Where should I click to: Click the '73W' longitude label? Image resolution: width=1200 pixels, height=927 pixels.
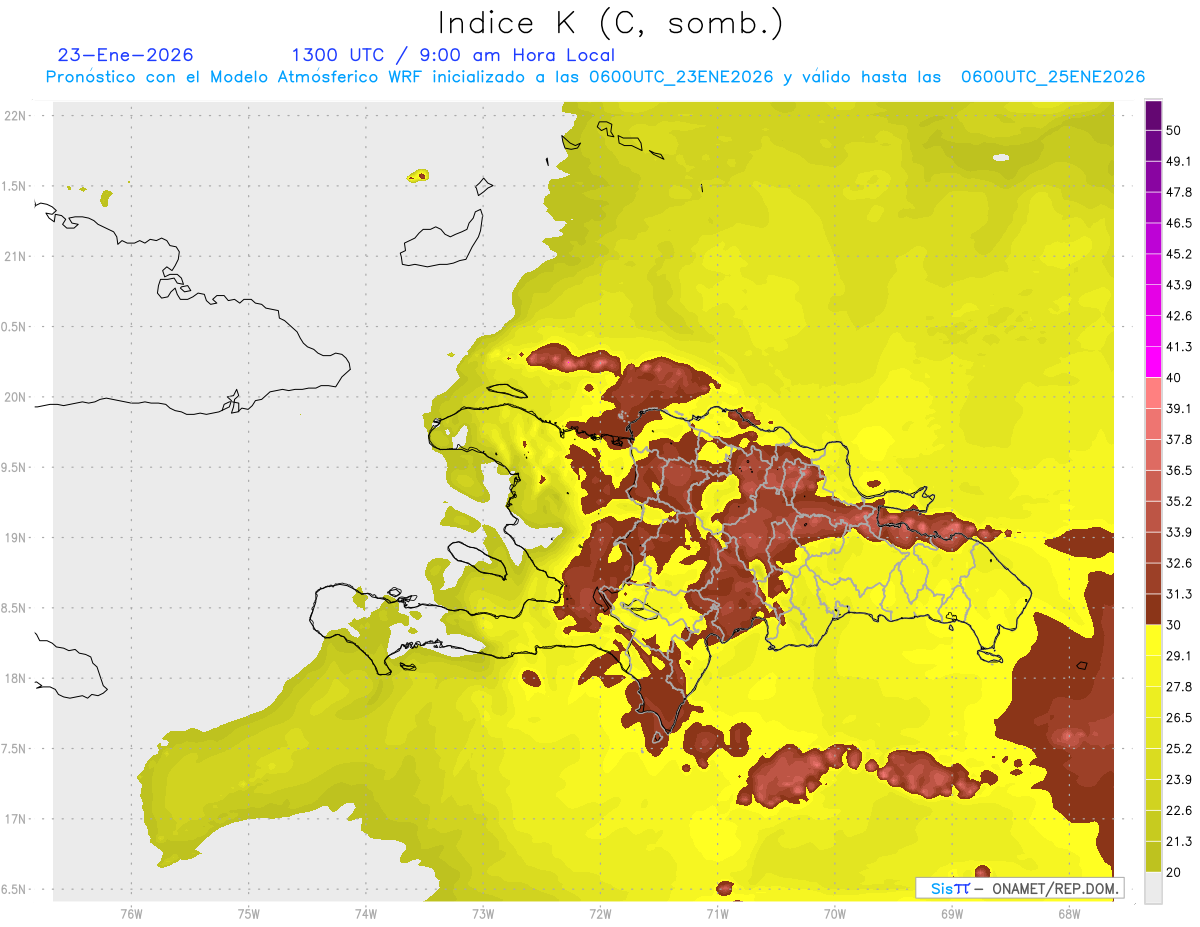482,913
